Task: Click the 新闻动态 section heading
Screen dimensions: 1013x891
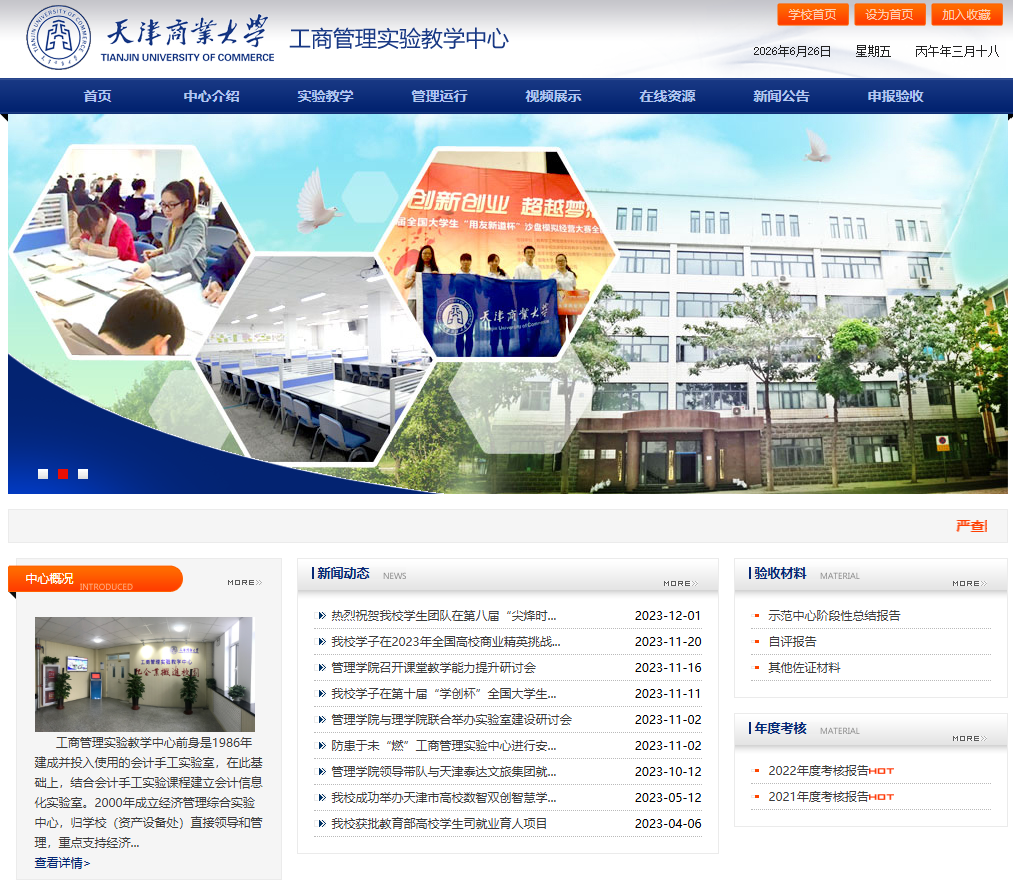Action: coord(343,573)
